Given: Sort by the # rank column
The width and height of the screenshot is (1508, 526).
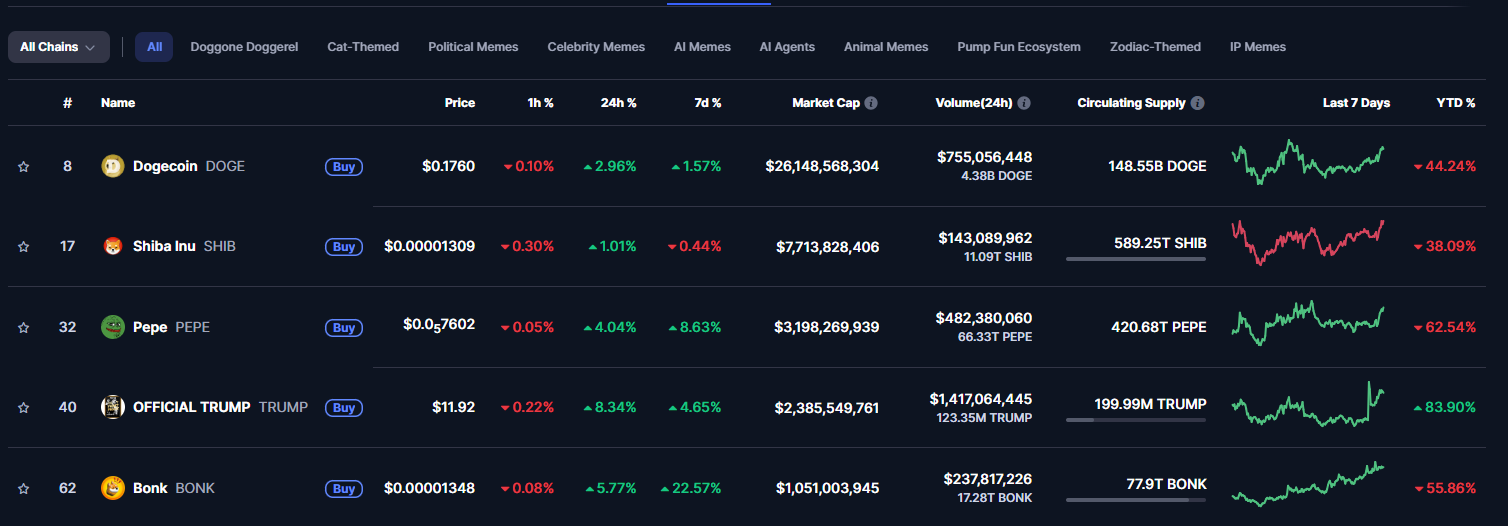Looking at the screenshot, I should (x=67, y=103).
